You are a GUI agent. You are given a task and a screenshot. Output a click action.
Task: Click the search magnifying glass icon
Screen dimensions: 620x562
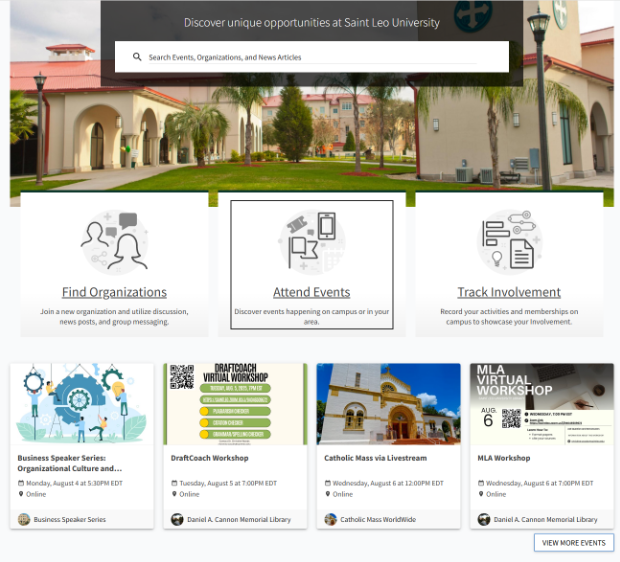tap(137, 57)
